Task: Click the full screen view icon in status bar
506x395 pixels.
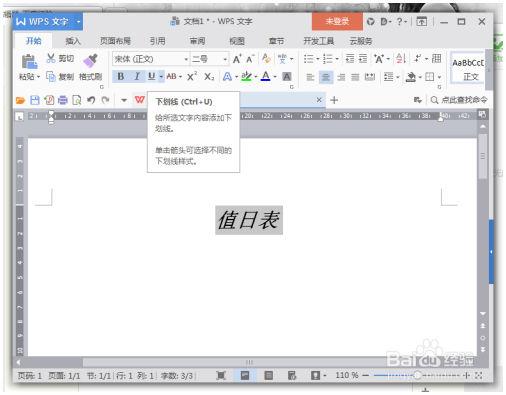Action: point(221,376)
